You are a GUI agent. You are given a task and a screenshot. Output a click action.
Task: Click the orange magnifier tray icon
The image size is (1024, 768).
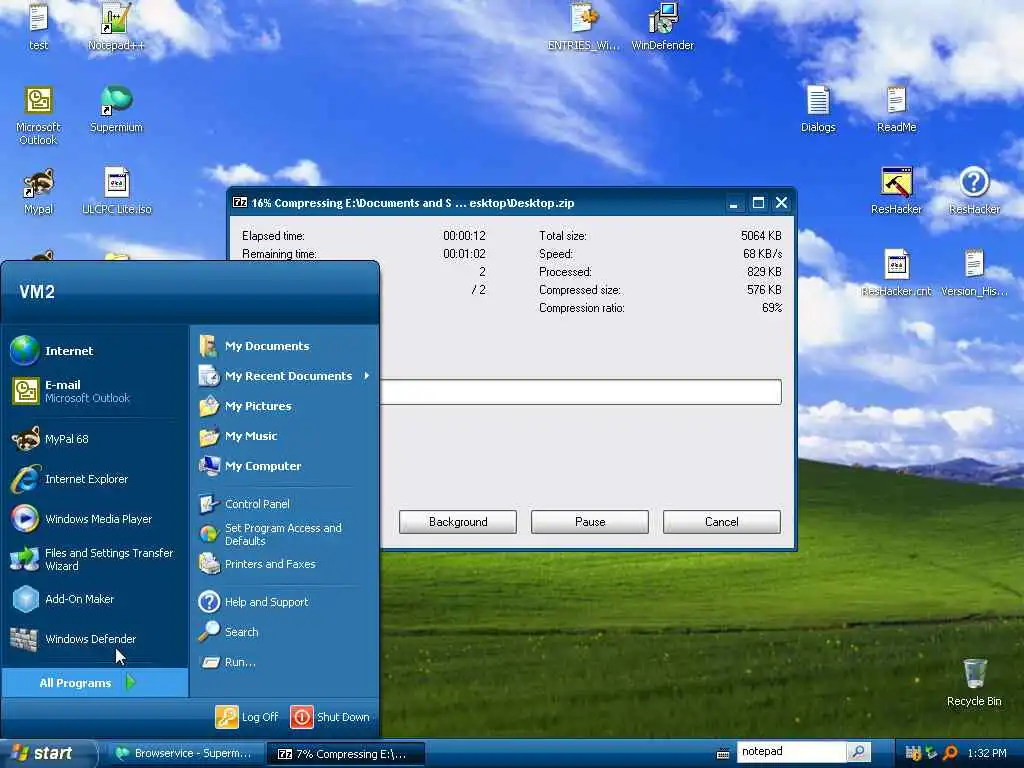click(x=951, y=753)
